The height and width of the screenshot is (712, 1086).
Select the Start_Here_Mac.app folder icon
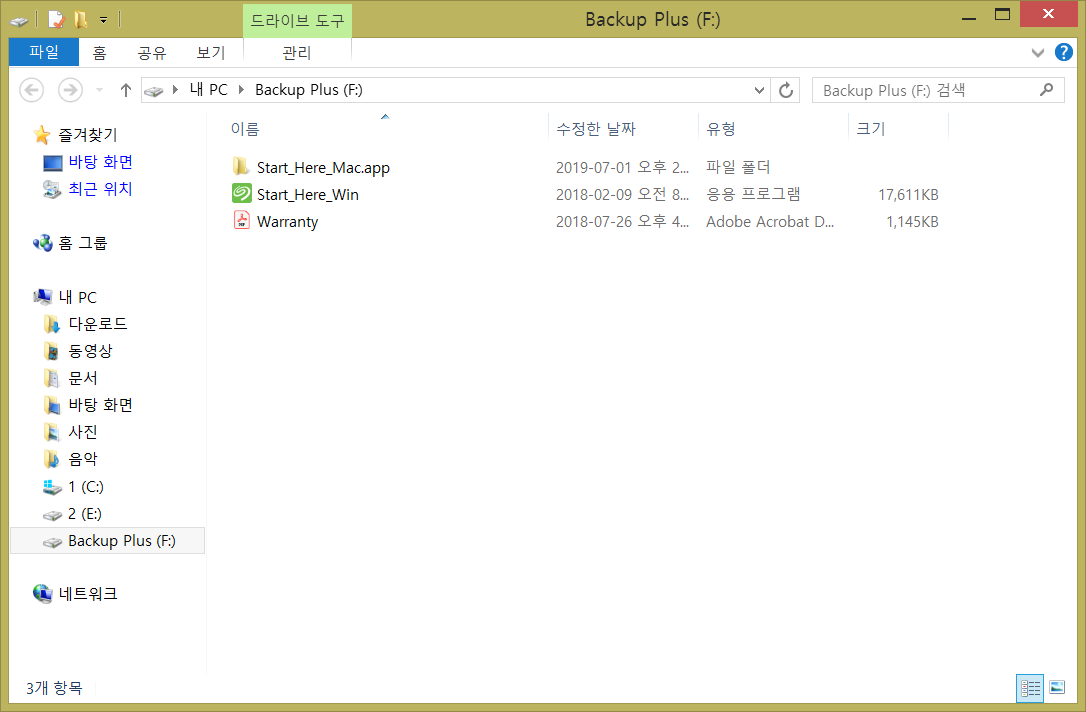[241, 166]
